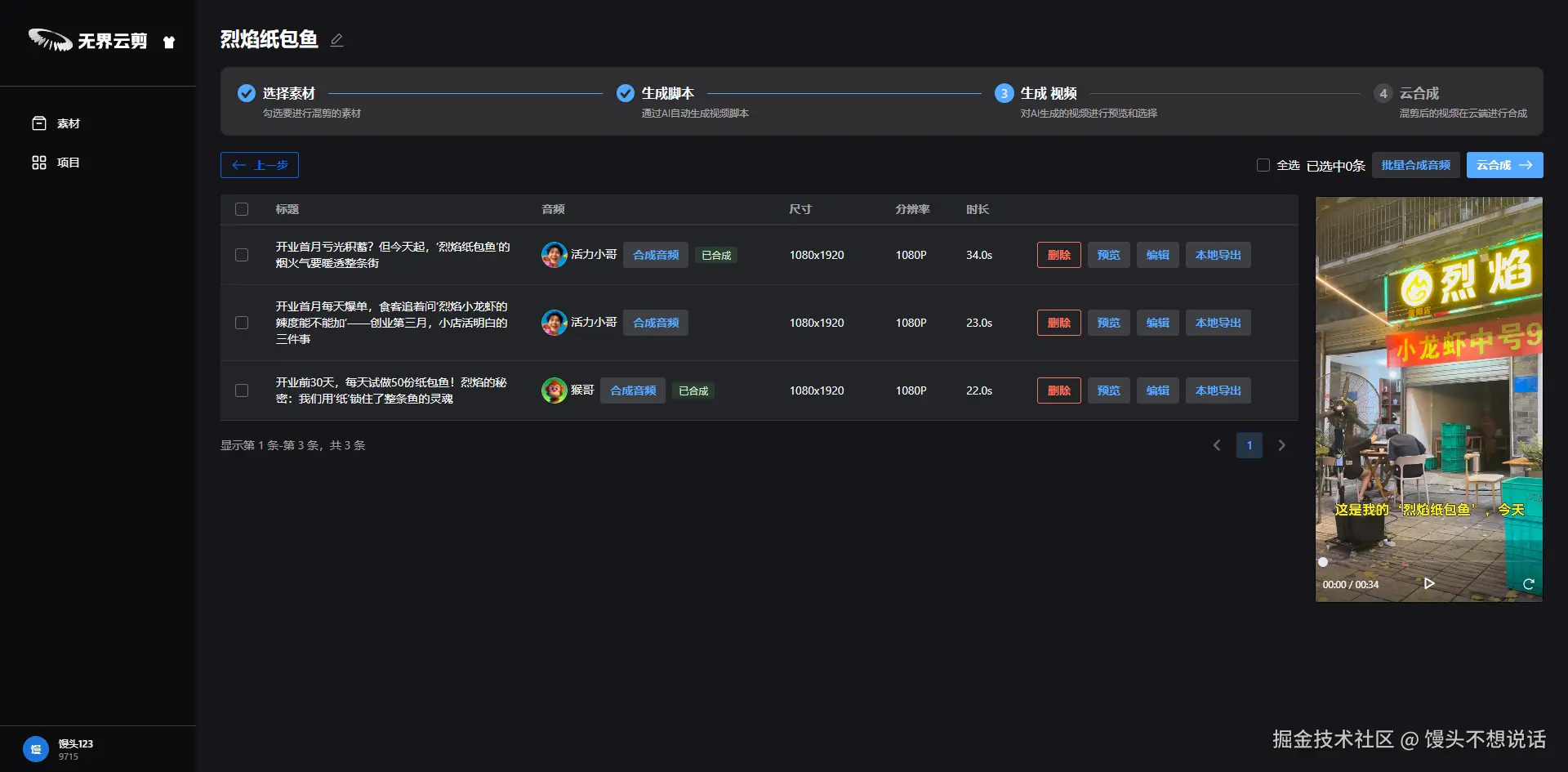Toggle the table header select-all checkbox

tap(242, 209)
